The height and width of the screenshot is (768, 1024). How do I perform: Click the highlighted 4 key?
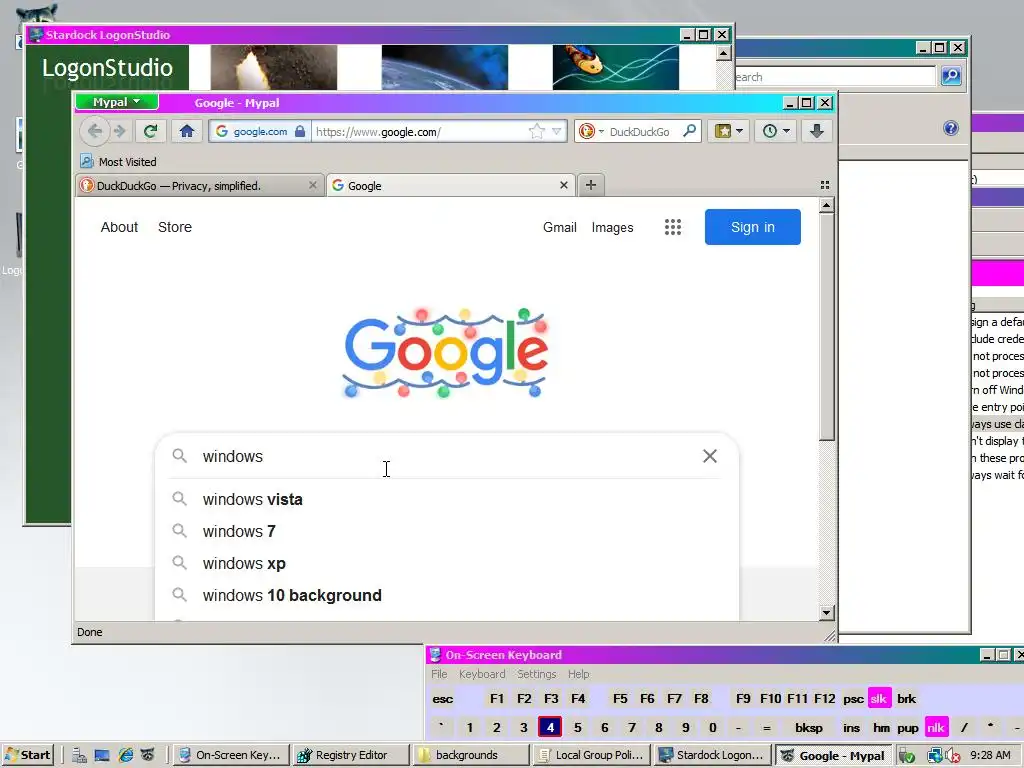coord(550,728)
